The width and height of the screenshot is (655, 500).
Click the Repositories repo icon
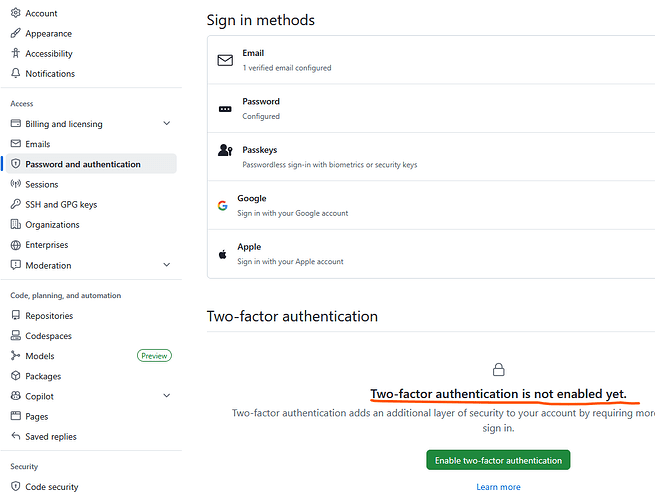(15, 315)
